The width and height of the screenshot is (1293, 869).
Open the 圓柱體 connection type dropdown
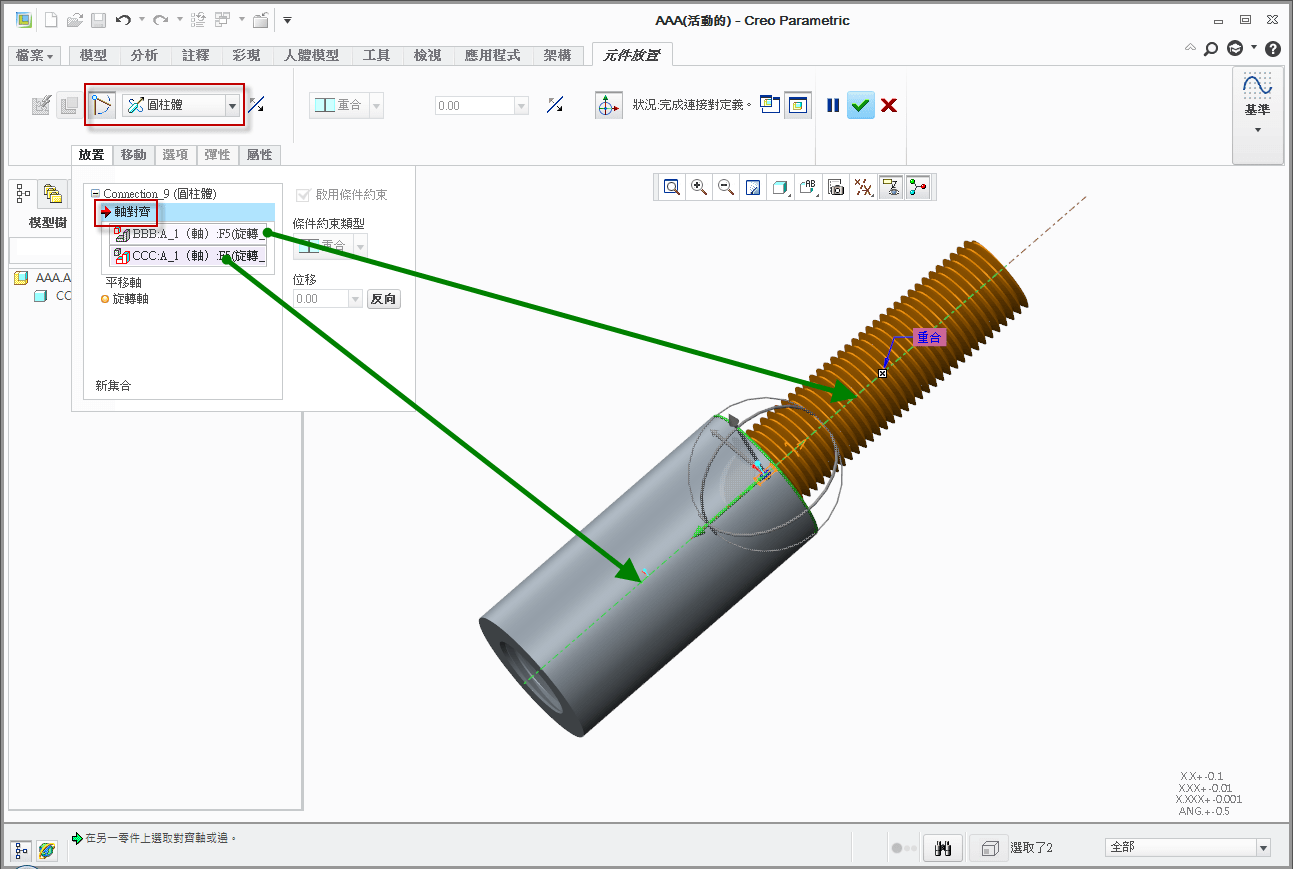tap(232, 105)
